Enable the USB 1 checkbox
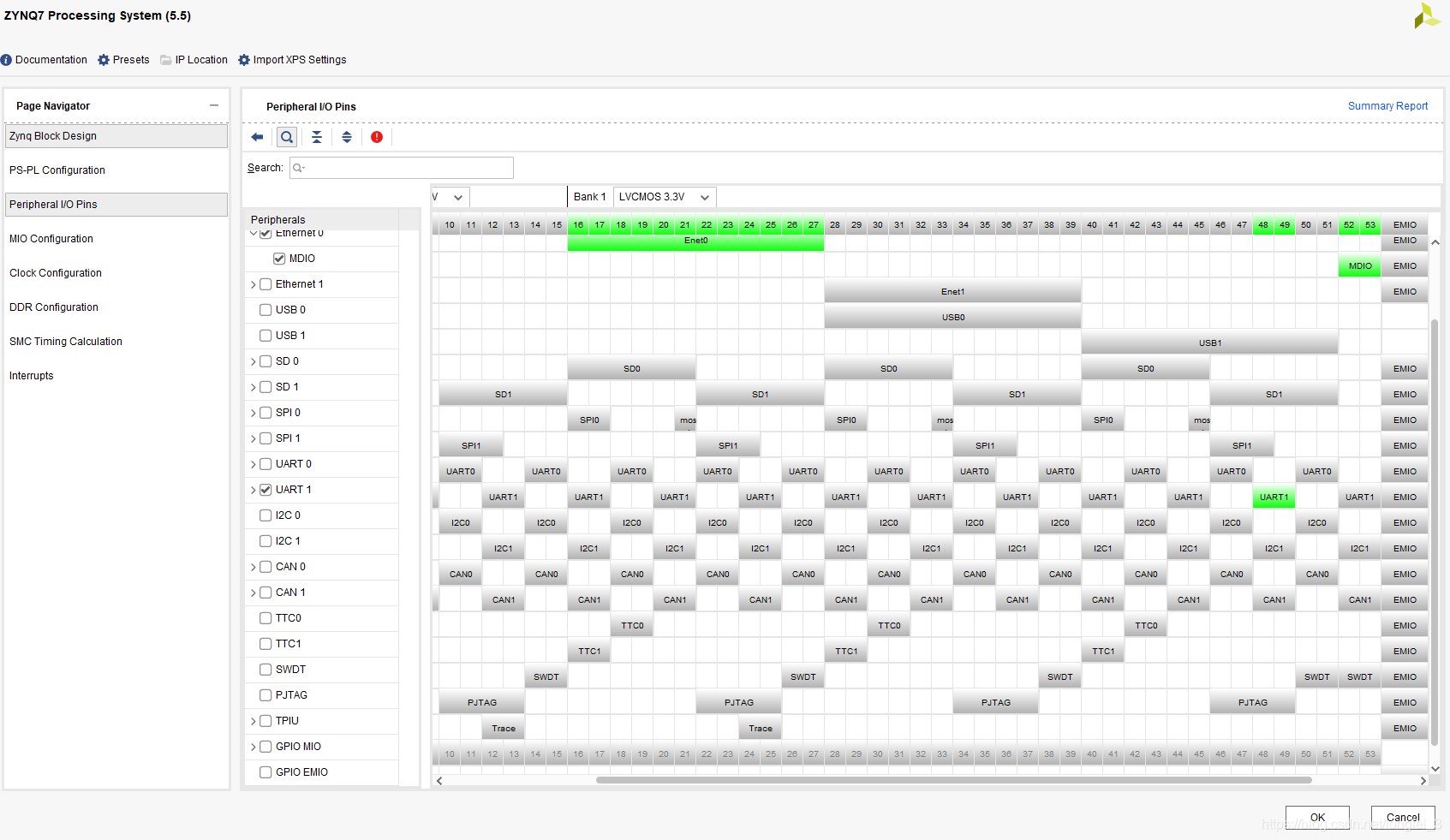The image size is (1450, 840). coord(266,336)
